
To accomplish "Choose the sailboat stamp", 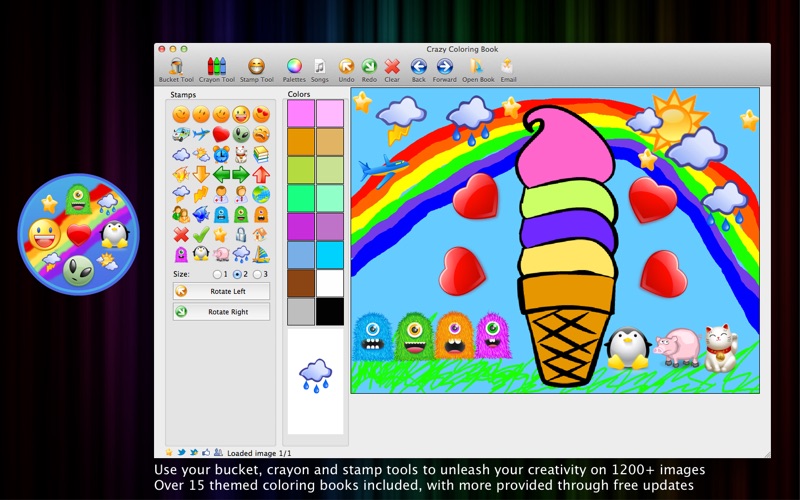I will (x=260, y=253).
